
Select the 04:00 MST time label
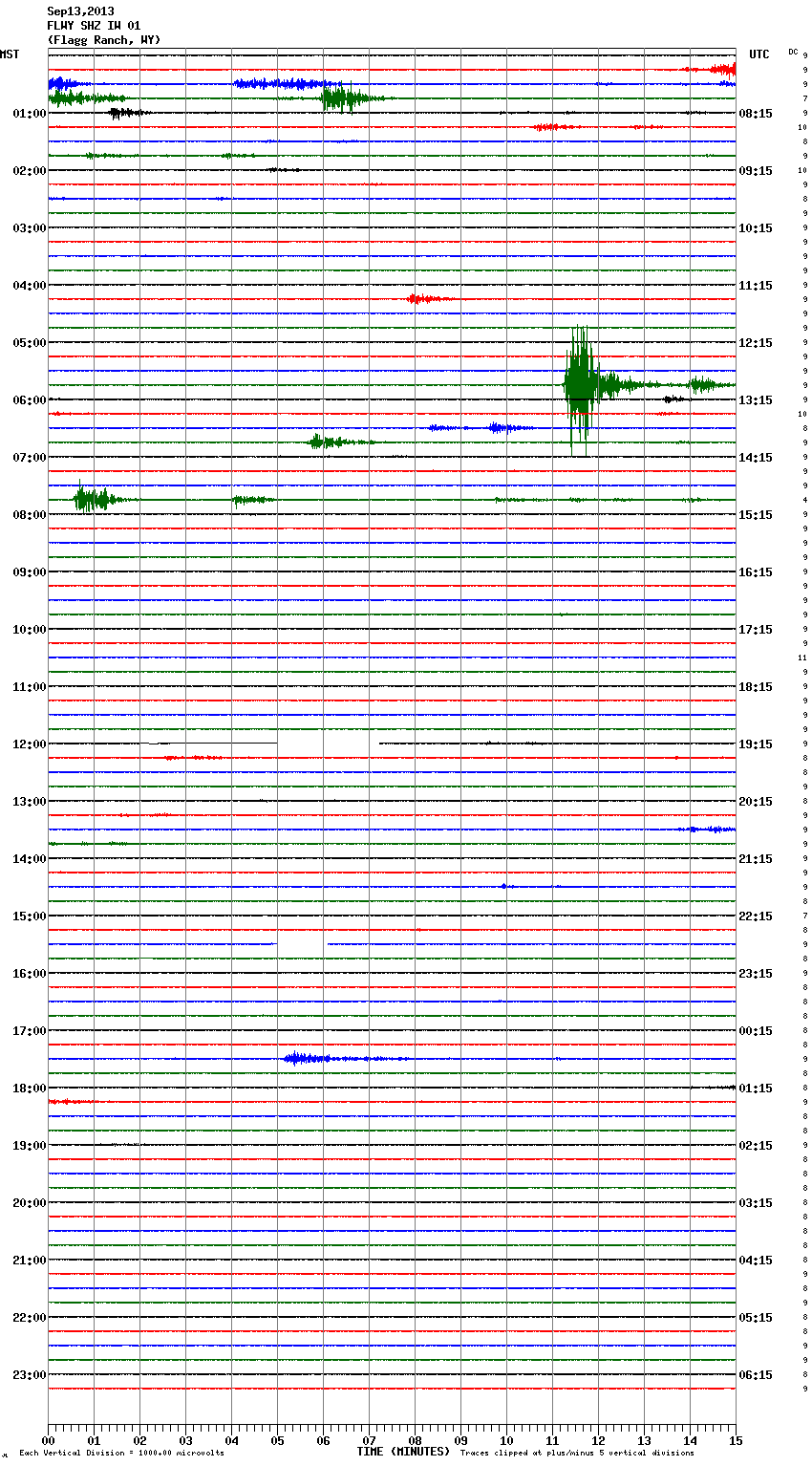tap(30, 286)
